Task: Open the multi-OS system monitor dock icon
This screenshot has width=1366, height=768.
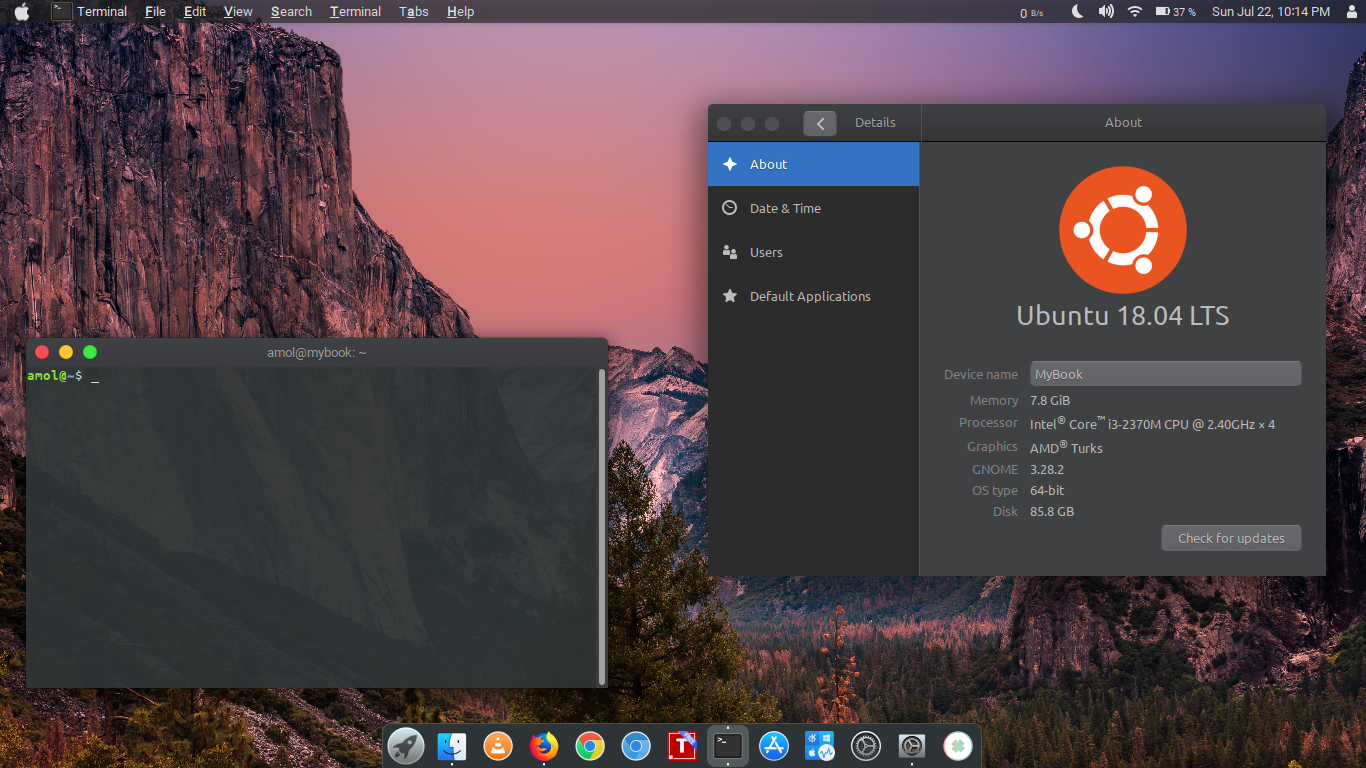Action: point(820,746)
